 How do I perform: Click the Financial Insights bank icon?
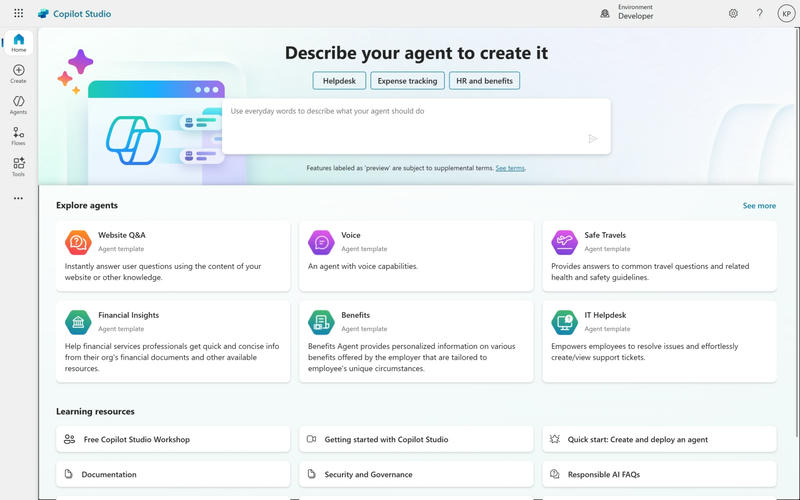[x=78, y=322]
